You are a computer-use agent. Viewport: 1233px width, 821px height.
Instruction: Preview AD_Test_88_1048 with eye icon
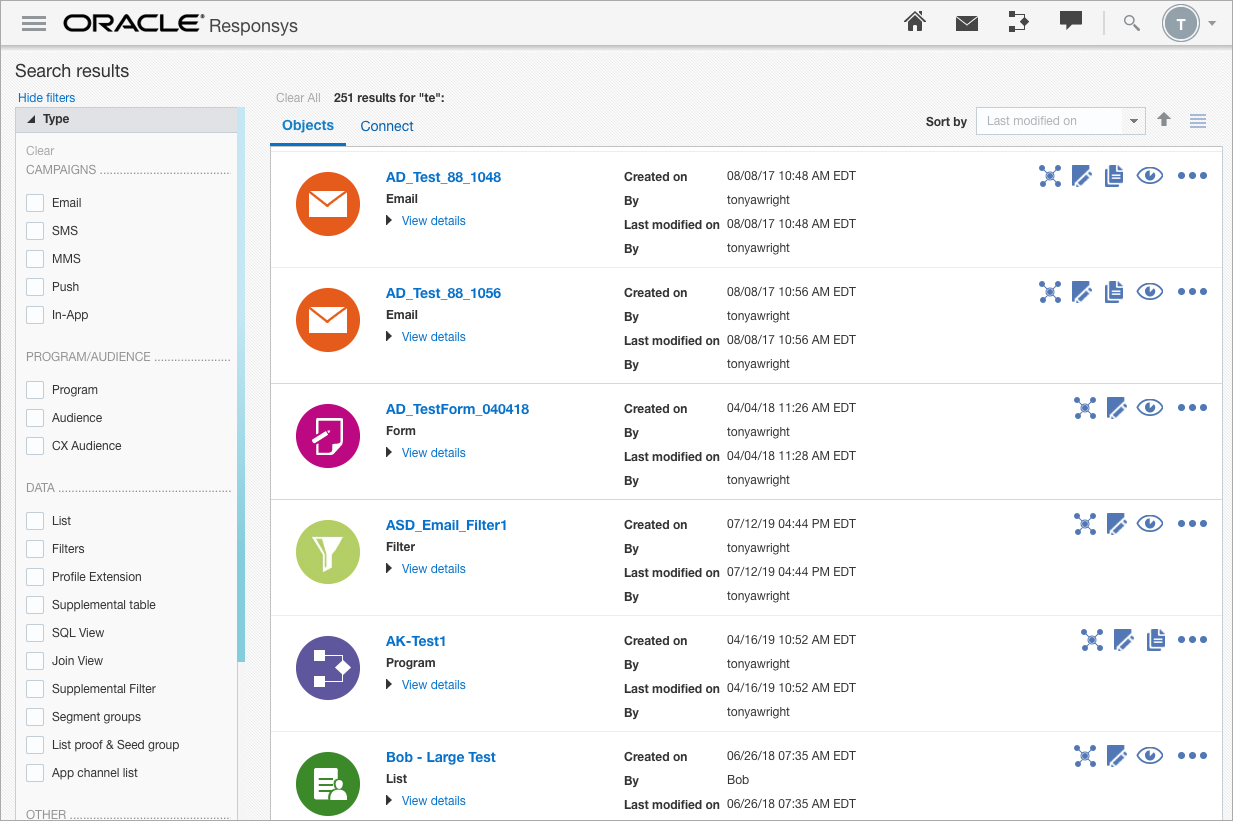pyautogui.click(x=1150, y=176)
